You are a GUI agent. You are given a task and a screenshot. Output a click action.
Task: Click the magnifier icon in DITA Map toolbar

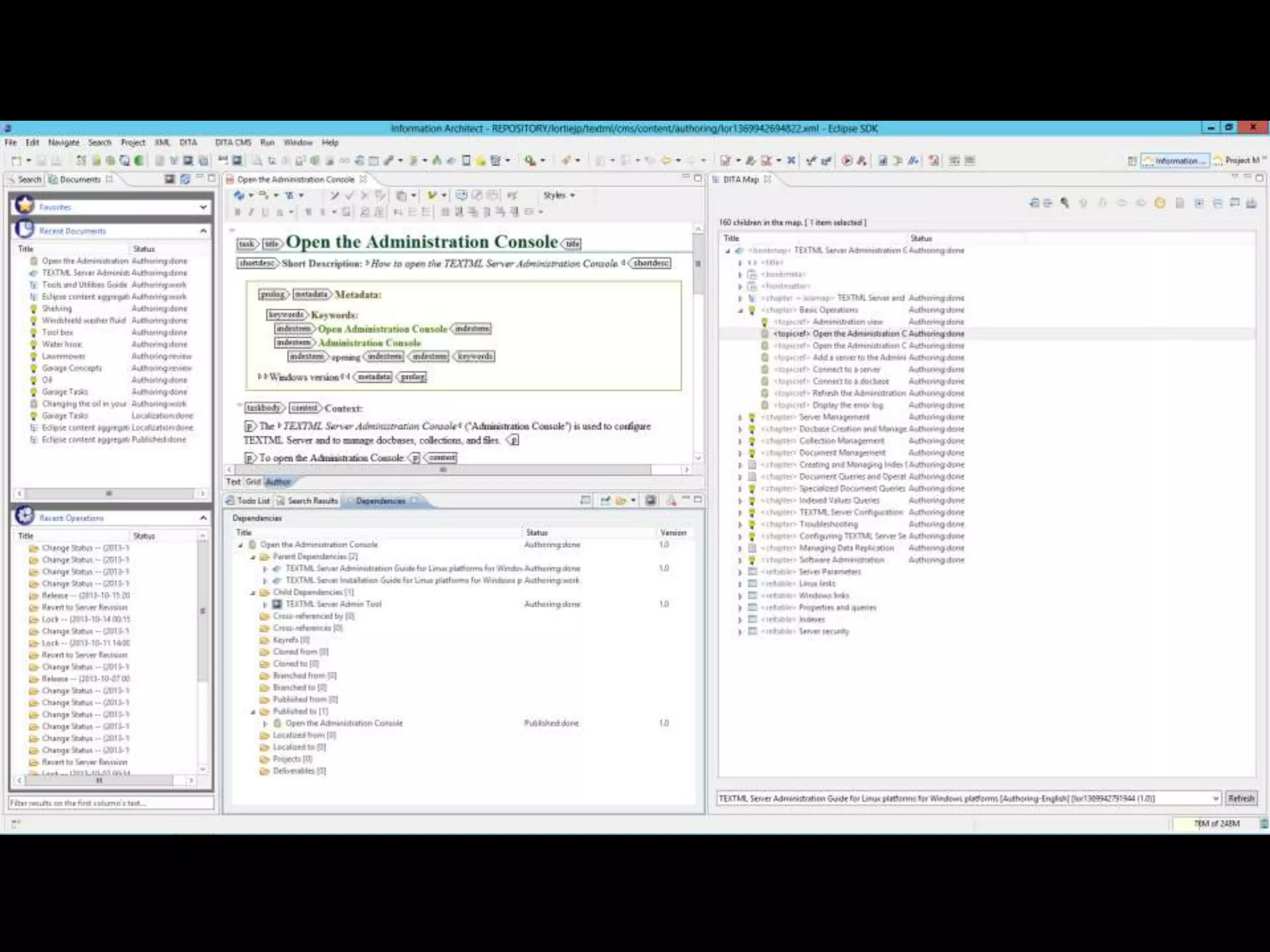pyautogui.click(x=1065, y=203)
